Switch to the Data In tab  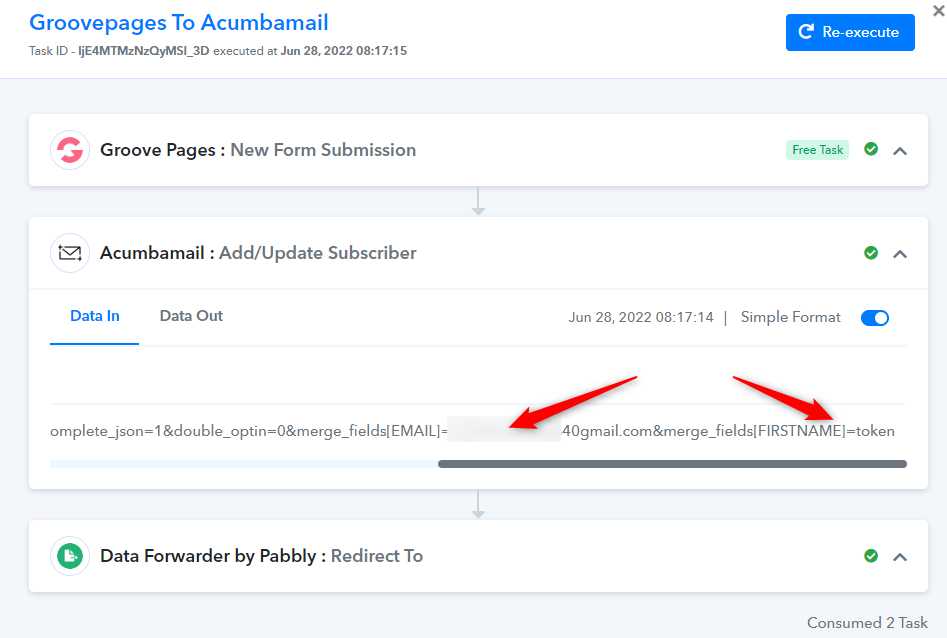point(95,316)
